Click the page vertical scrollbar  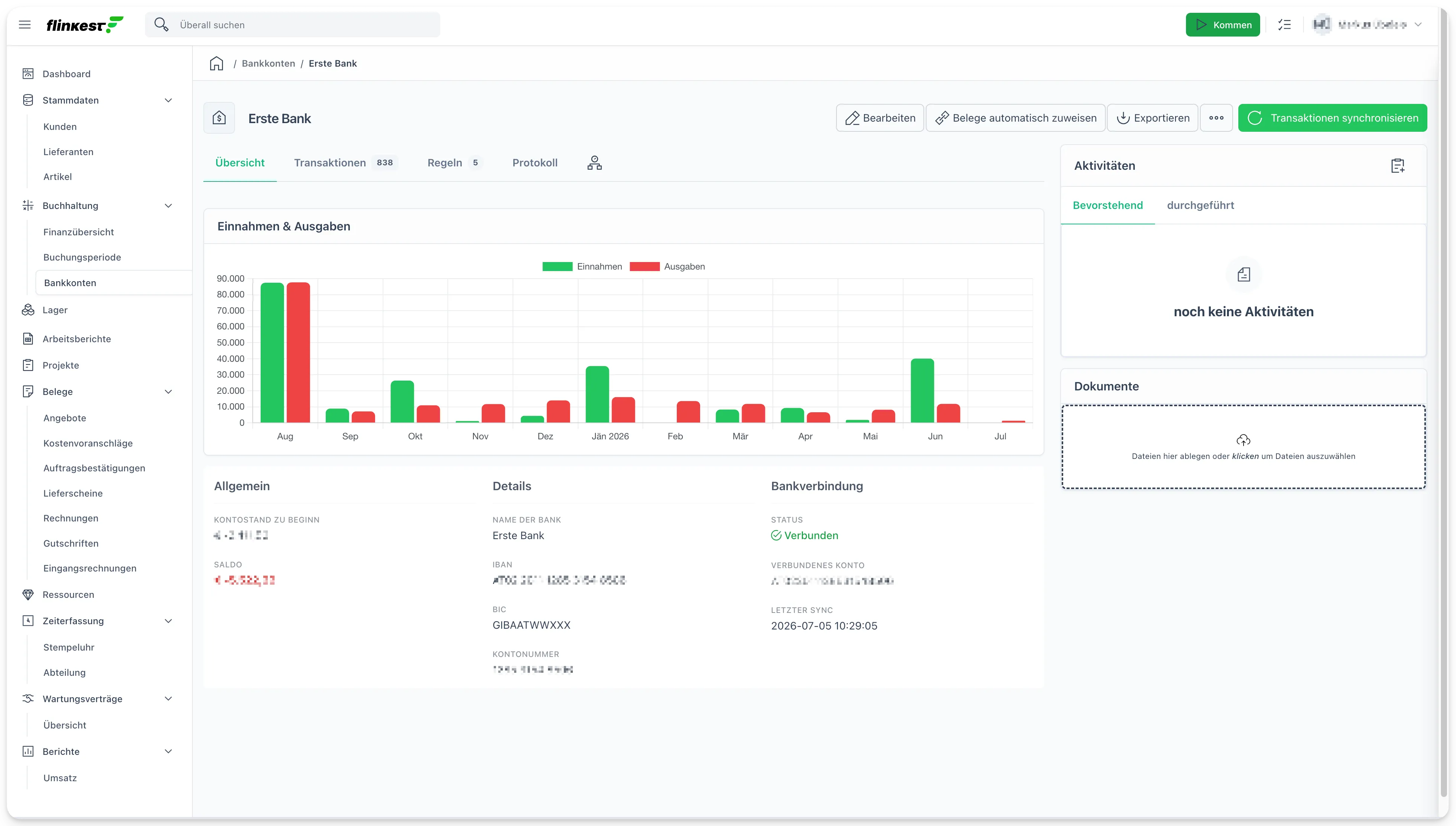pyautogui.click(x=1444, y=403)
